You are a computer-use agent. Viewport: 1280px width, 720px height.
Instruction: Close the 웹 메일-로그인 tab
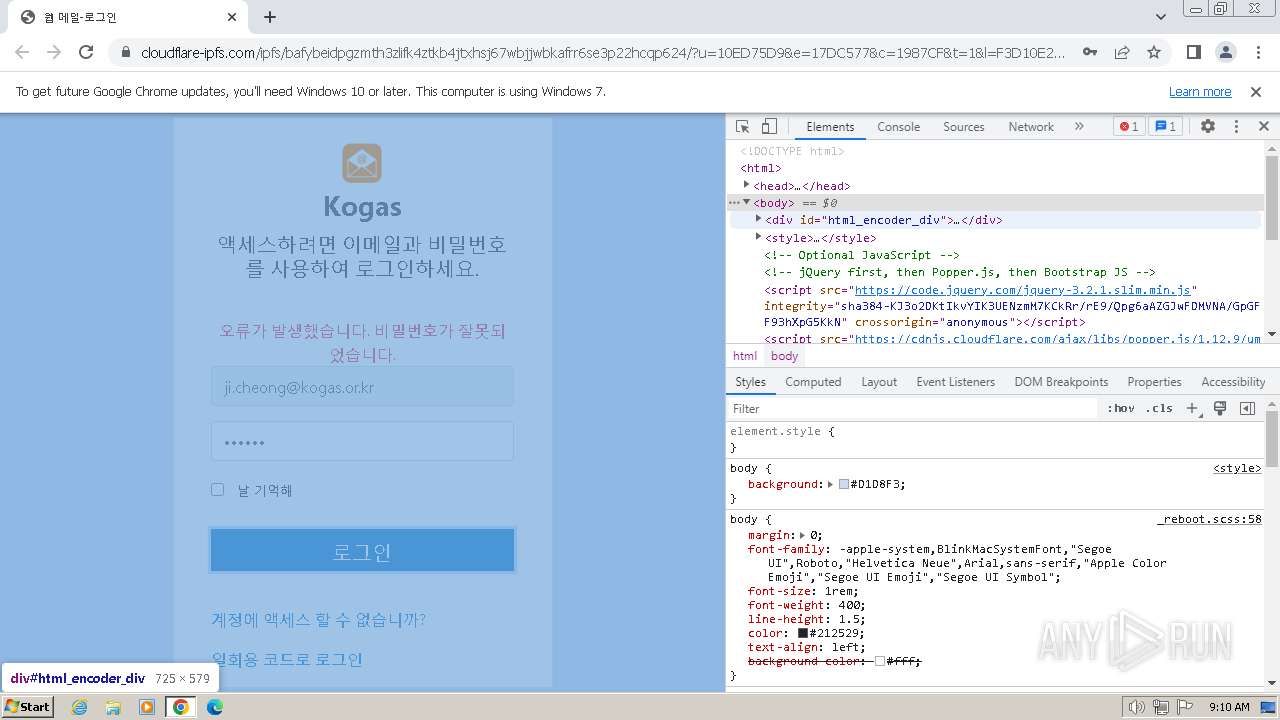(232, 17)
